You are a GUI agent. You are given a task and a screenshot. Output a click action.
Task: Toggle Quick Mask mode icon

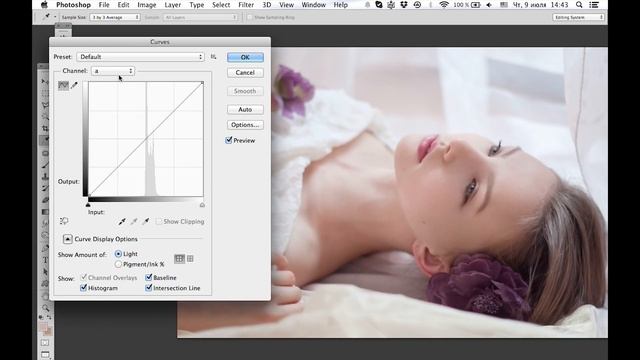point(45,342)
